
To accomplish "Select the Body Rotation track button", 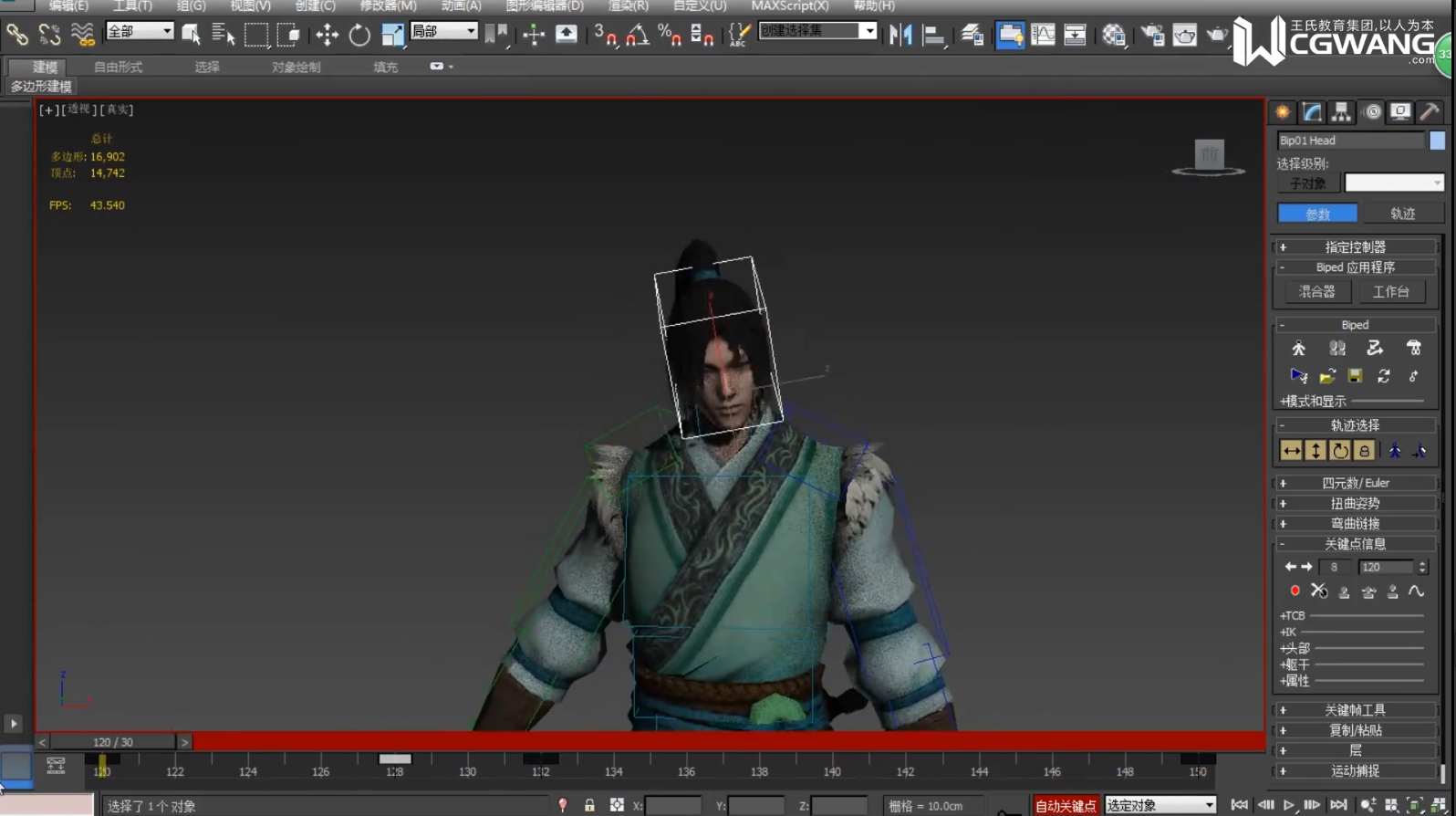I will [x=1339, y=450].
